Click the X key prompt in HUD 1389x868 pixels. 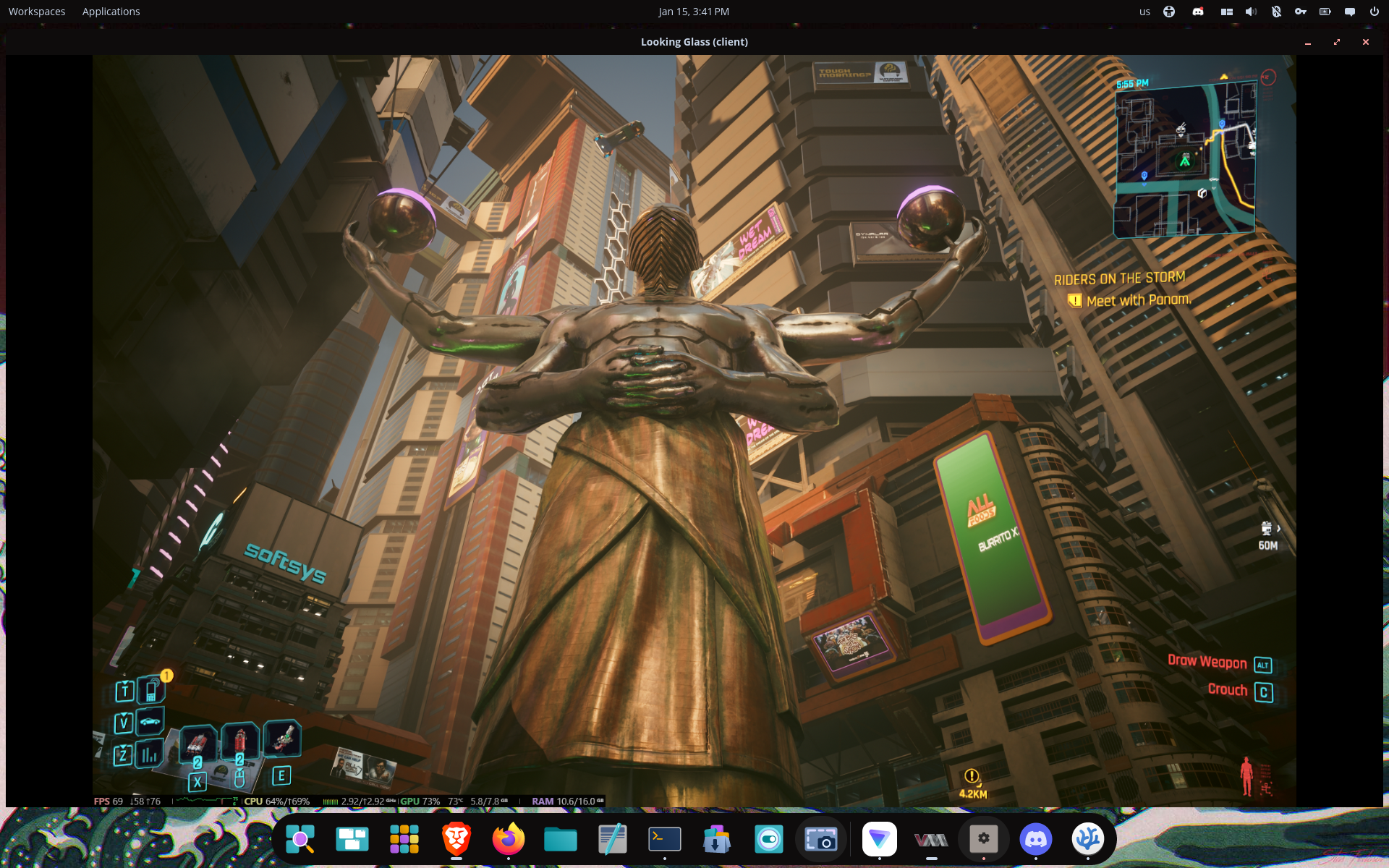[197, 782]
